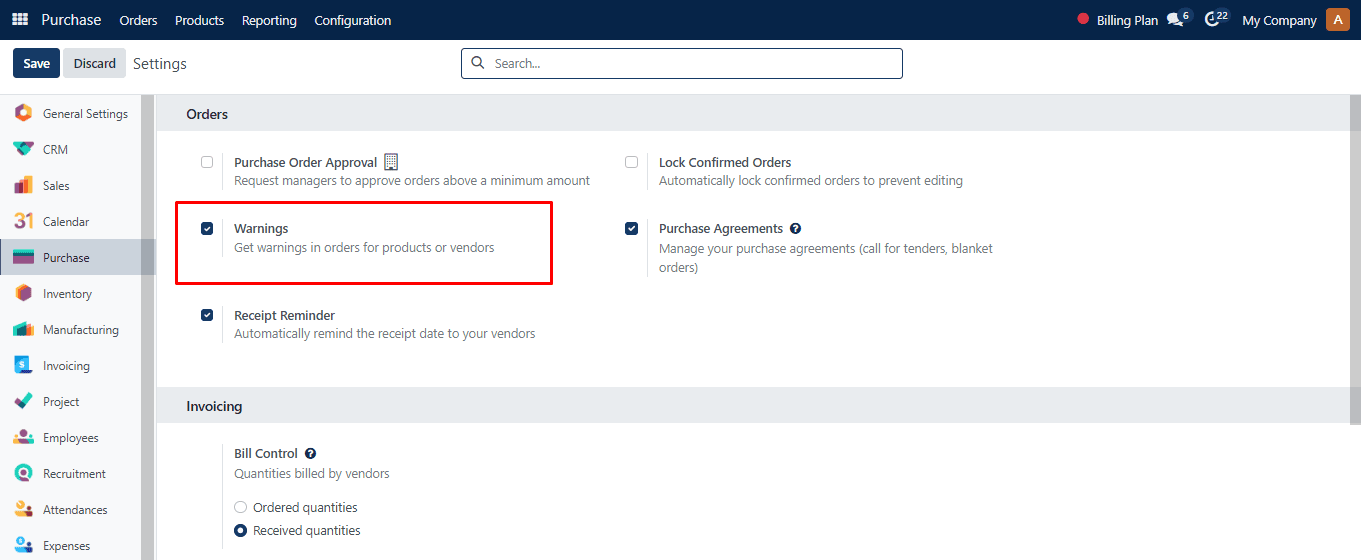Open the Configuration menu
This screenshot has width=1361, height=560.
[x=353, y=20]
